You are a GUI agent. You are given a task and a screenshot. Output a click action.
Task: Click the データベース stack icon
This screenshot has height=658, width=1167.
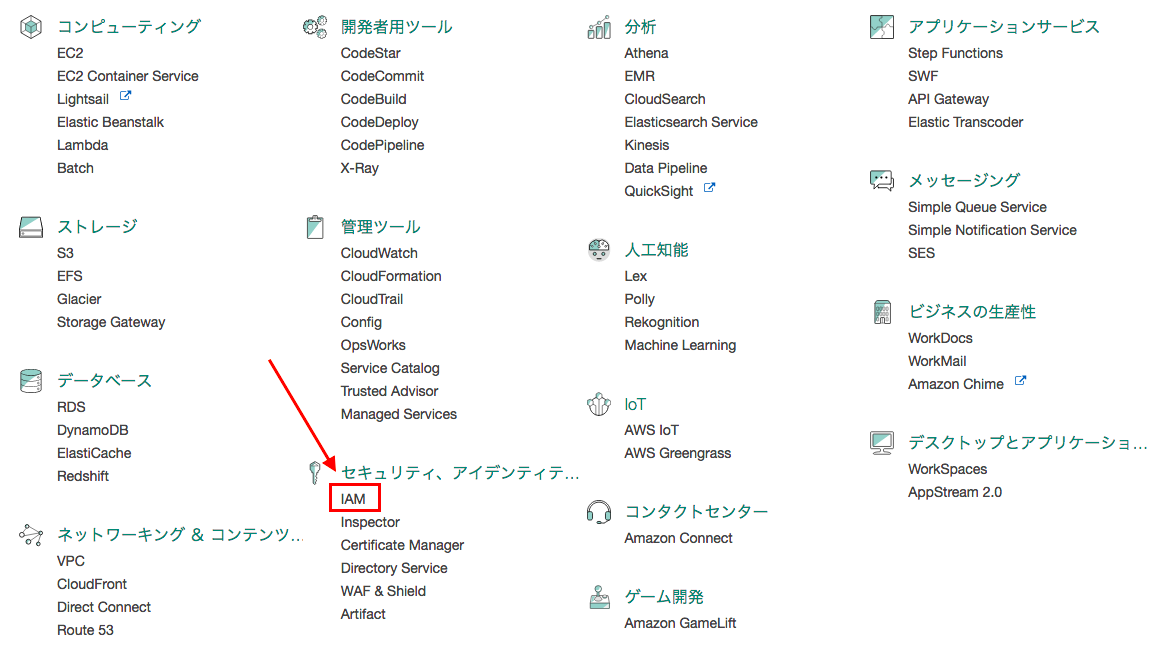pyautogui.click(x=30, y=380)
